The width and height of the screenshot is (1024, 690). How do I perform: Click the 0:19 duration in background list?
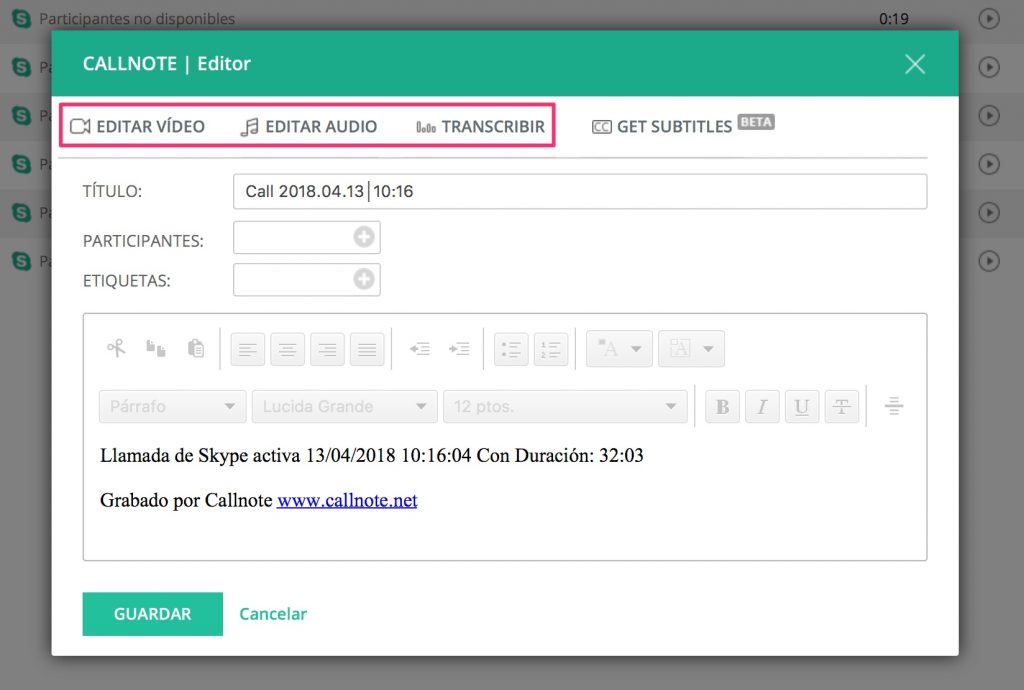coord(893,19)
